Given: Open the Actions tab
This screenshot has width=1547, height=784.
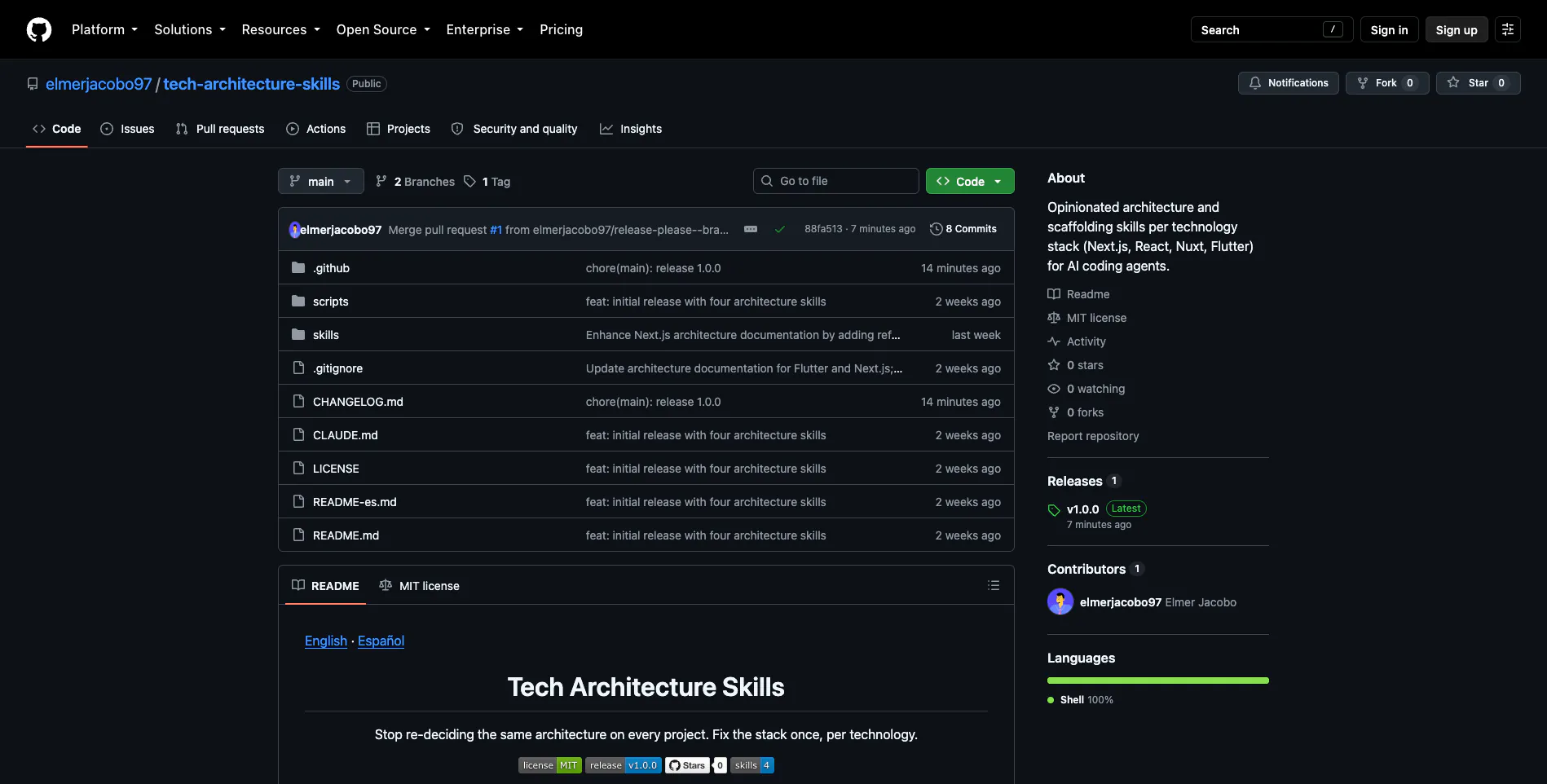Looking at the screenshot, I should [x=316, y=129].
